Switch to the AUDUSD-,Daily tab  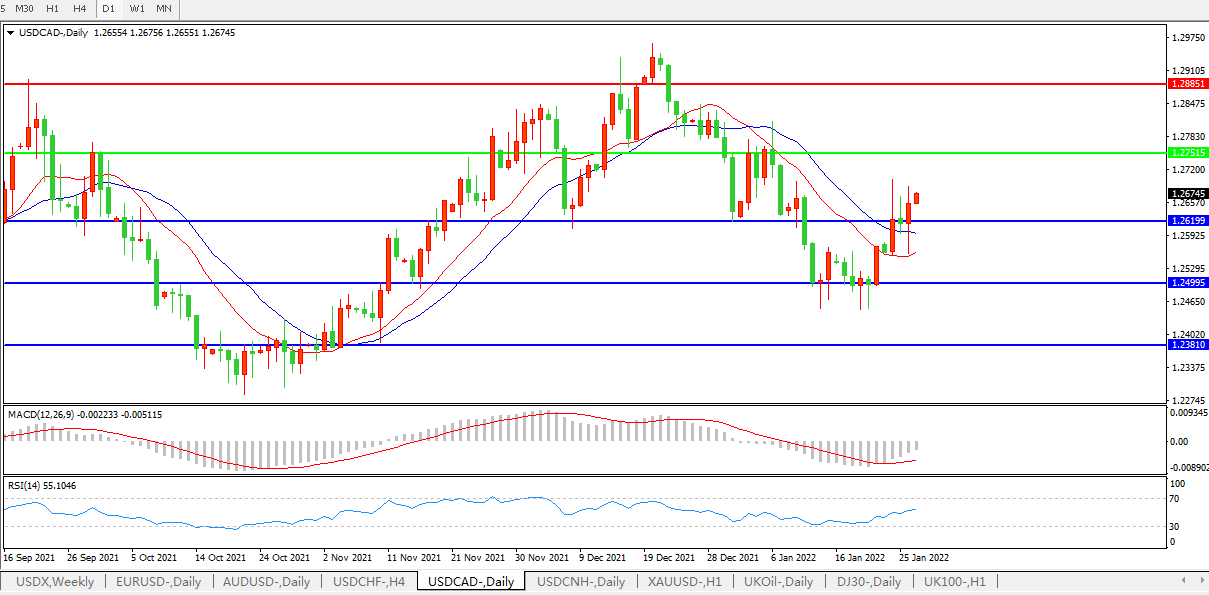267,582
